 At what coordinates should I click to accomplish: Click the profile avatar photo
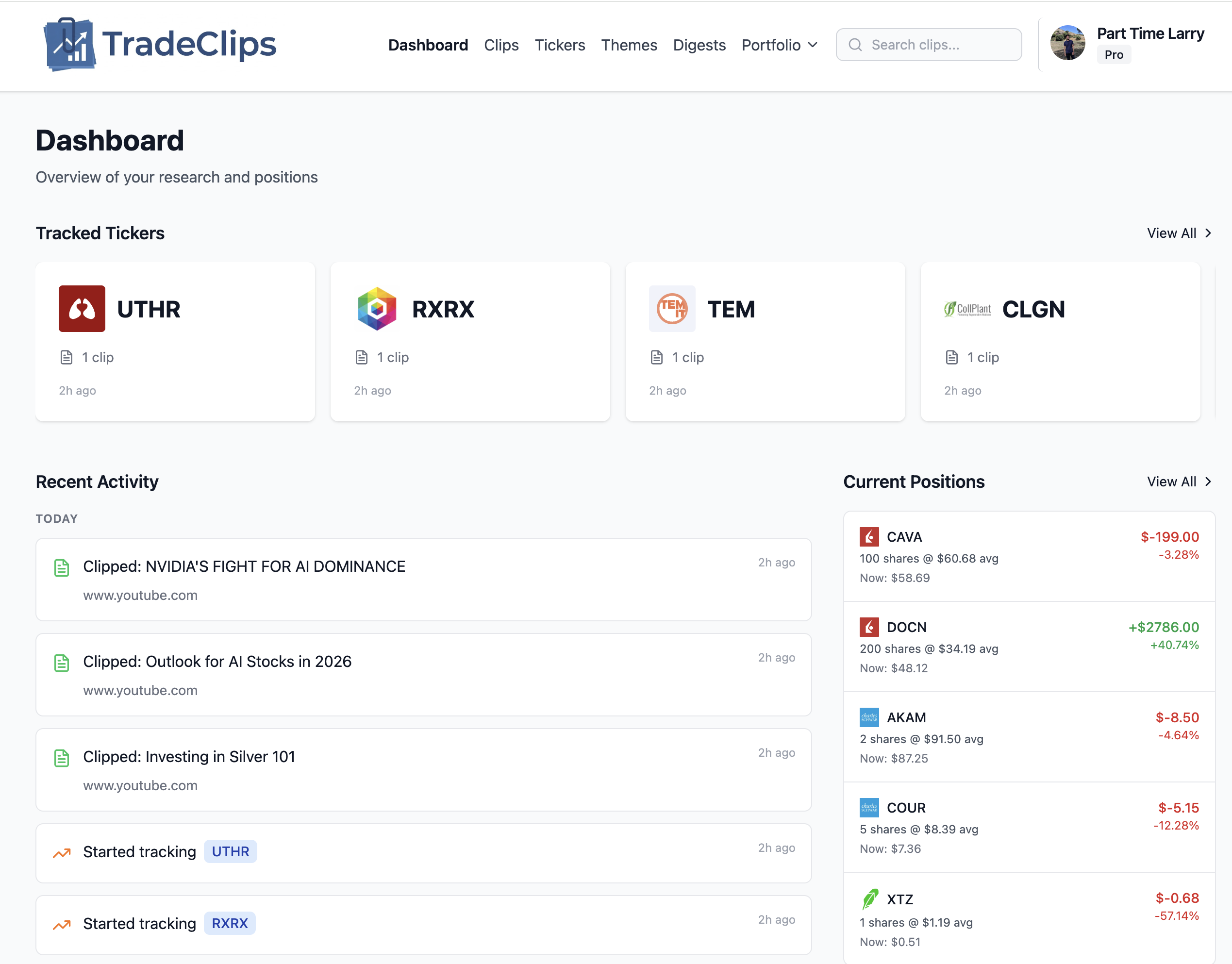[1068, 42]
